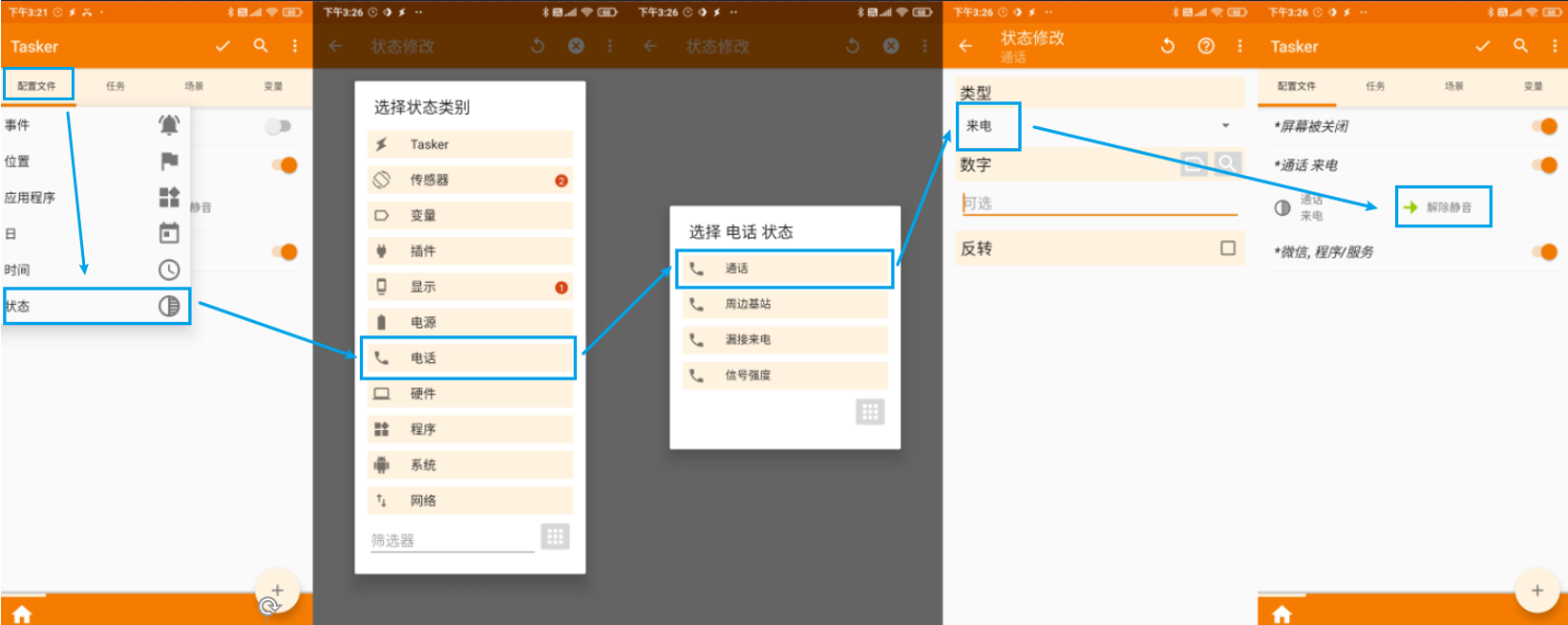Collapse the *通话 来电 profile title
1568x625 pixels.
(1305, 165)
